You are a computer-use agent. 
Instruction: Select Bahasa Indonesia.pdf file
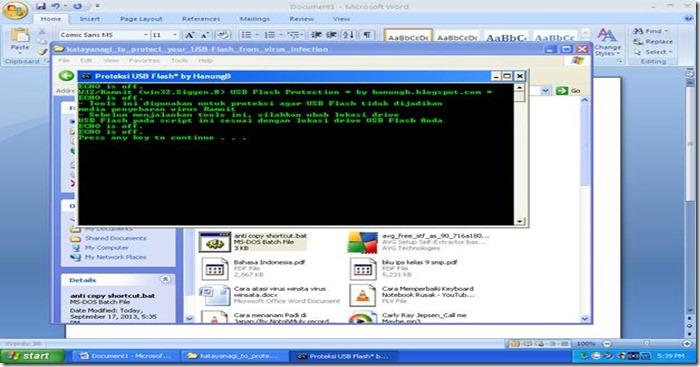click(x=253, y=268)
